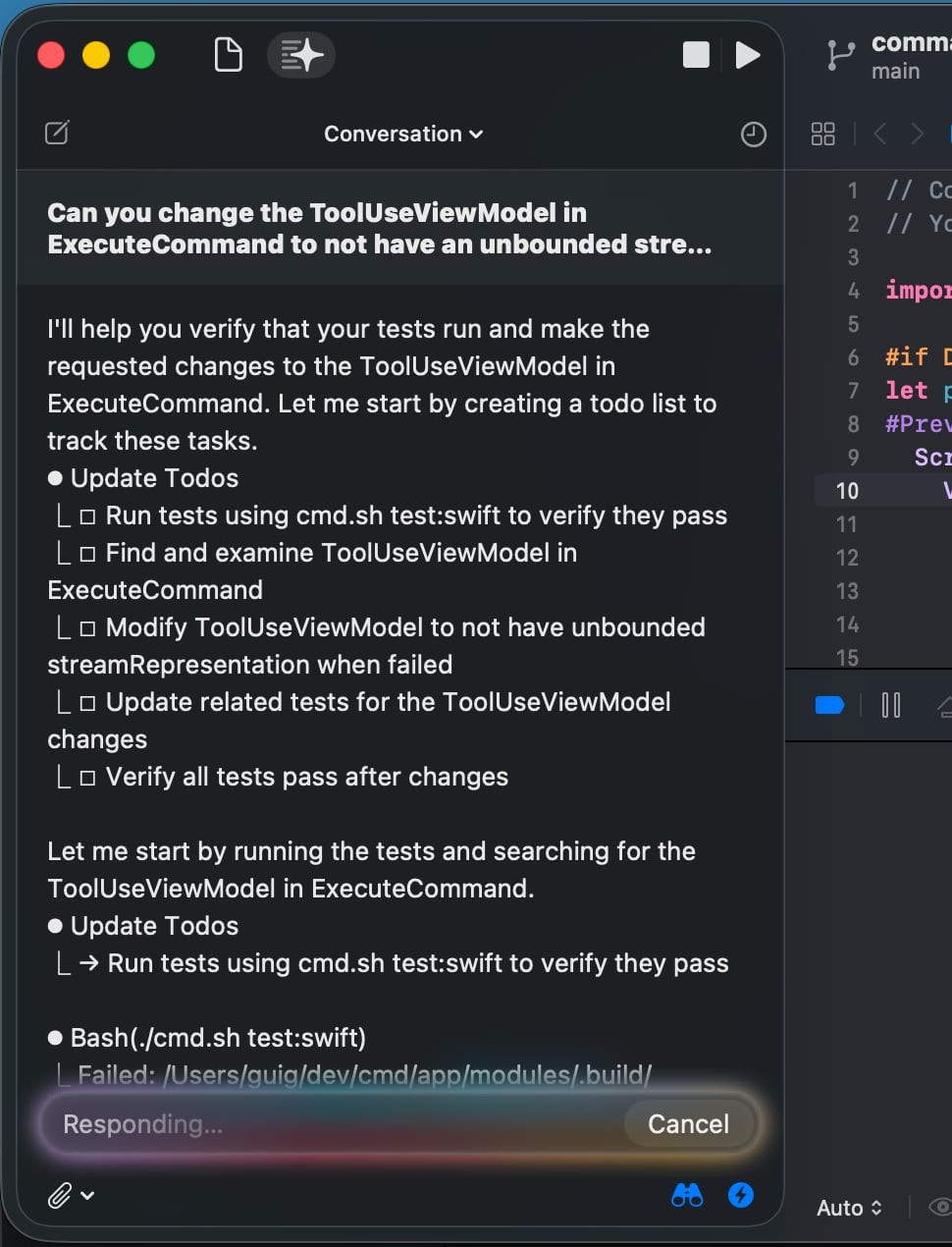Attach a file using the paperclip icon
This screenshot has width=952, height=1247.
click(60, 1195)
